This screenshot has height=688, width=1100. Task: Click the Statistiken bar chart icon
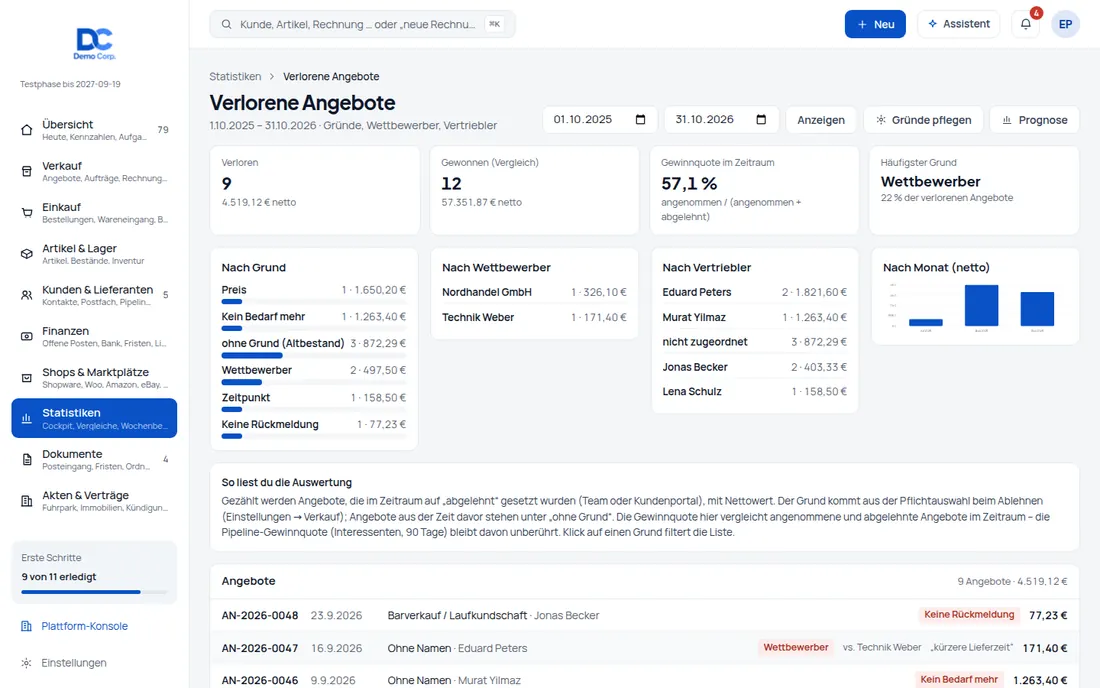click(27, 419)
